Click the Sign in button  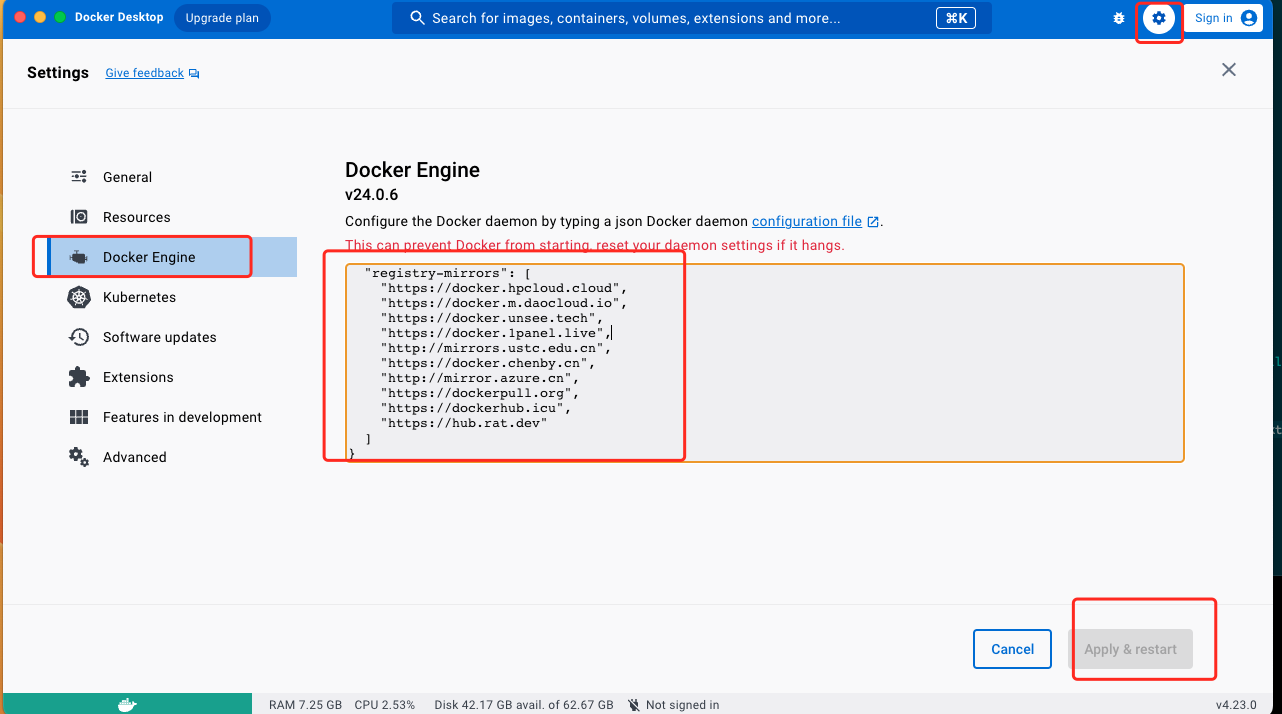coord(1223,18)
